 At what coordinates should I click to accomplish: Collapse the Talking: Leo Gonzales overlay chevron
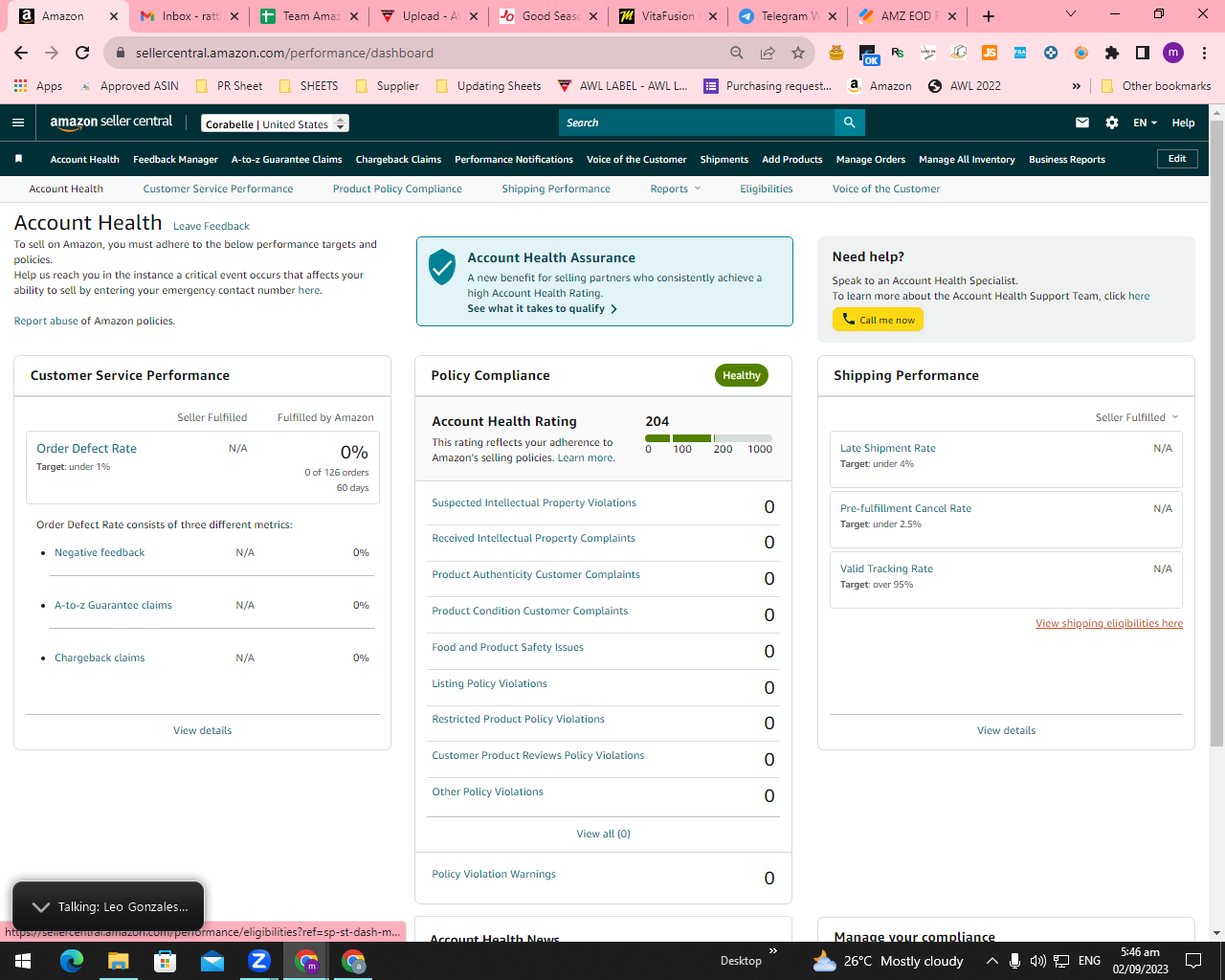point(40,906)
